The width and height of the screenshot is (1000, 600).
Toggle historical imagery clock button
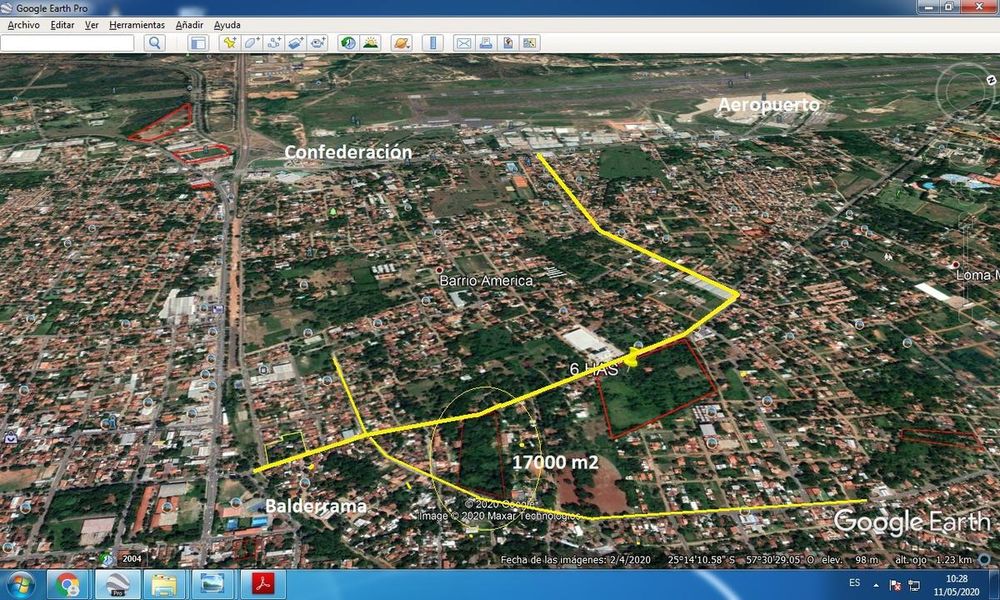pos(348,43)
